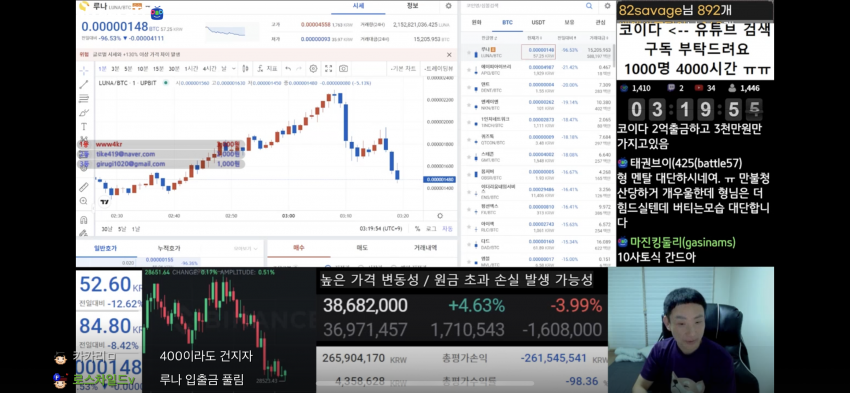The image size is (850, 393).
Task: Select the 1시간 timeframe
Action: coord(191,69)
